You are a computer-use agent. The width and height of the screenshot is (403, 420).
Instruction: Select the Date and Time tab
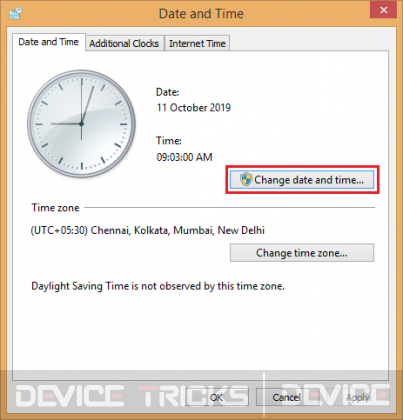pyautogui.click(x=49, y=42)
